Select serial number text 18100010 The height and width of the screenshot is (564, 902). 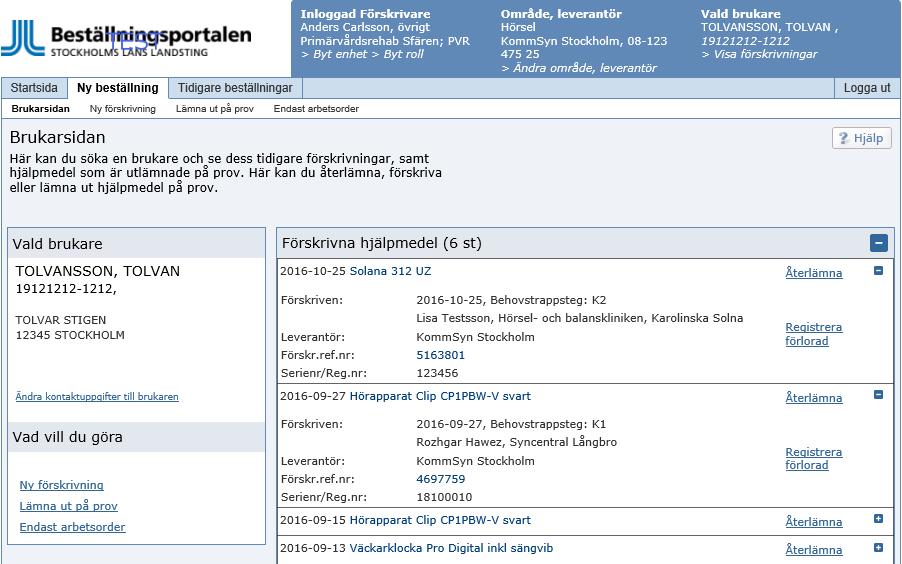[x=444, y=497]
